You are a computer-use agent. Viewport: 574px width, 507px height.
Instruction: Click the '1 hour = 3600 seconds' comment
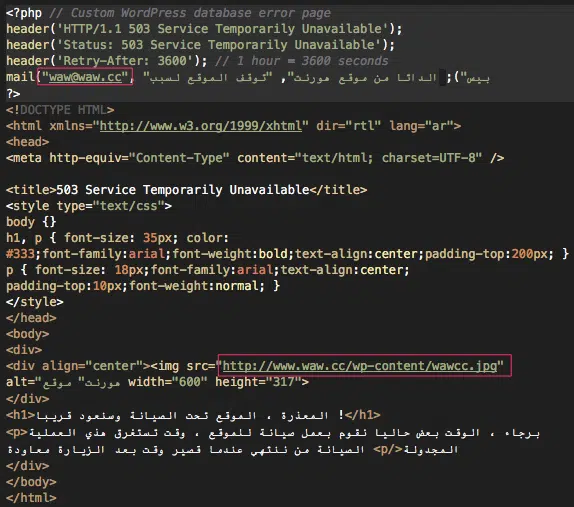click(301, 61)
